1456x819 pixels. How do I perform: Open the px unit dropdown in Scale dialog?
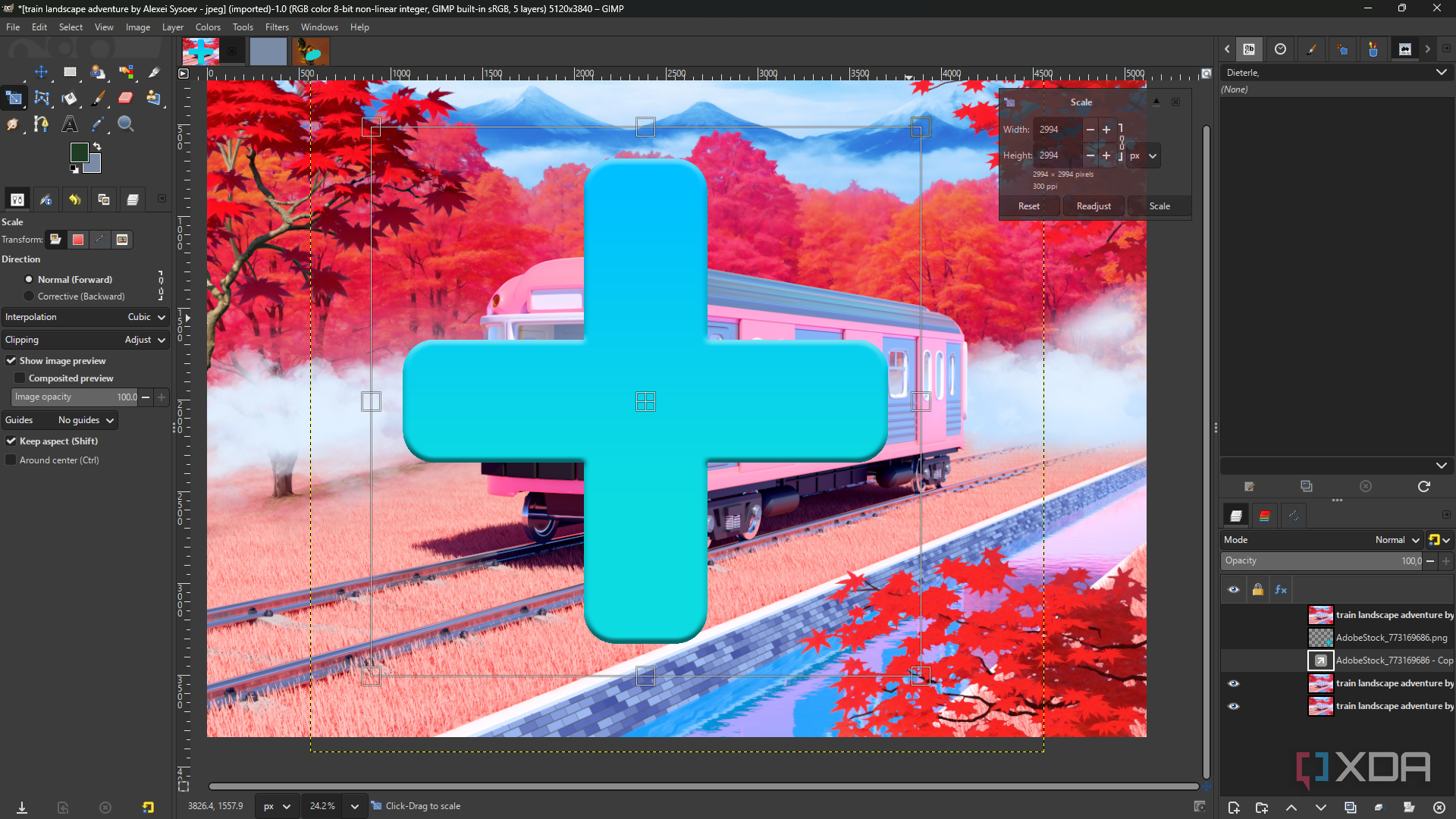[x=1144, y=156]
